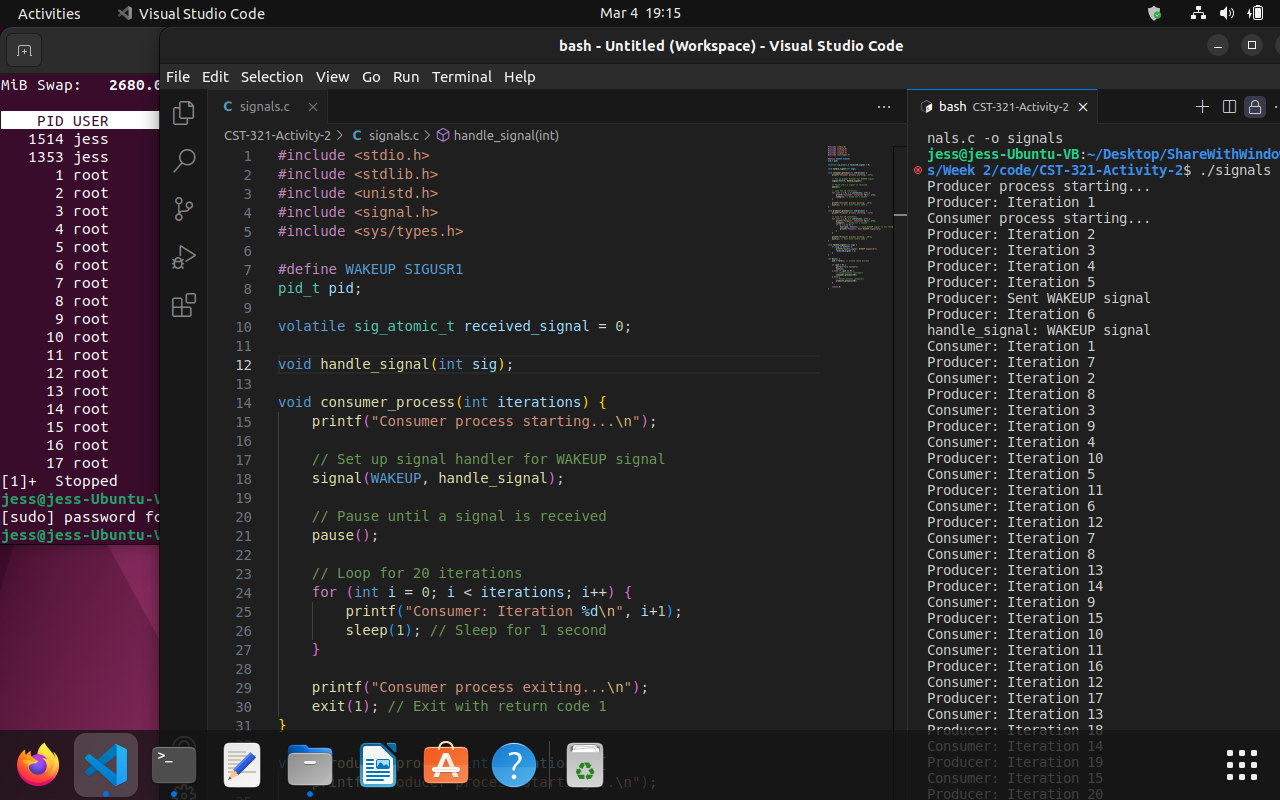Screen dimensions: 1280x800
Task: Open the Run and Debug view
Action: point(184,257)
